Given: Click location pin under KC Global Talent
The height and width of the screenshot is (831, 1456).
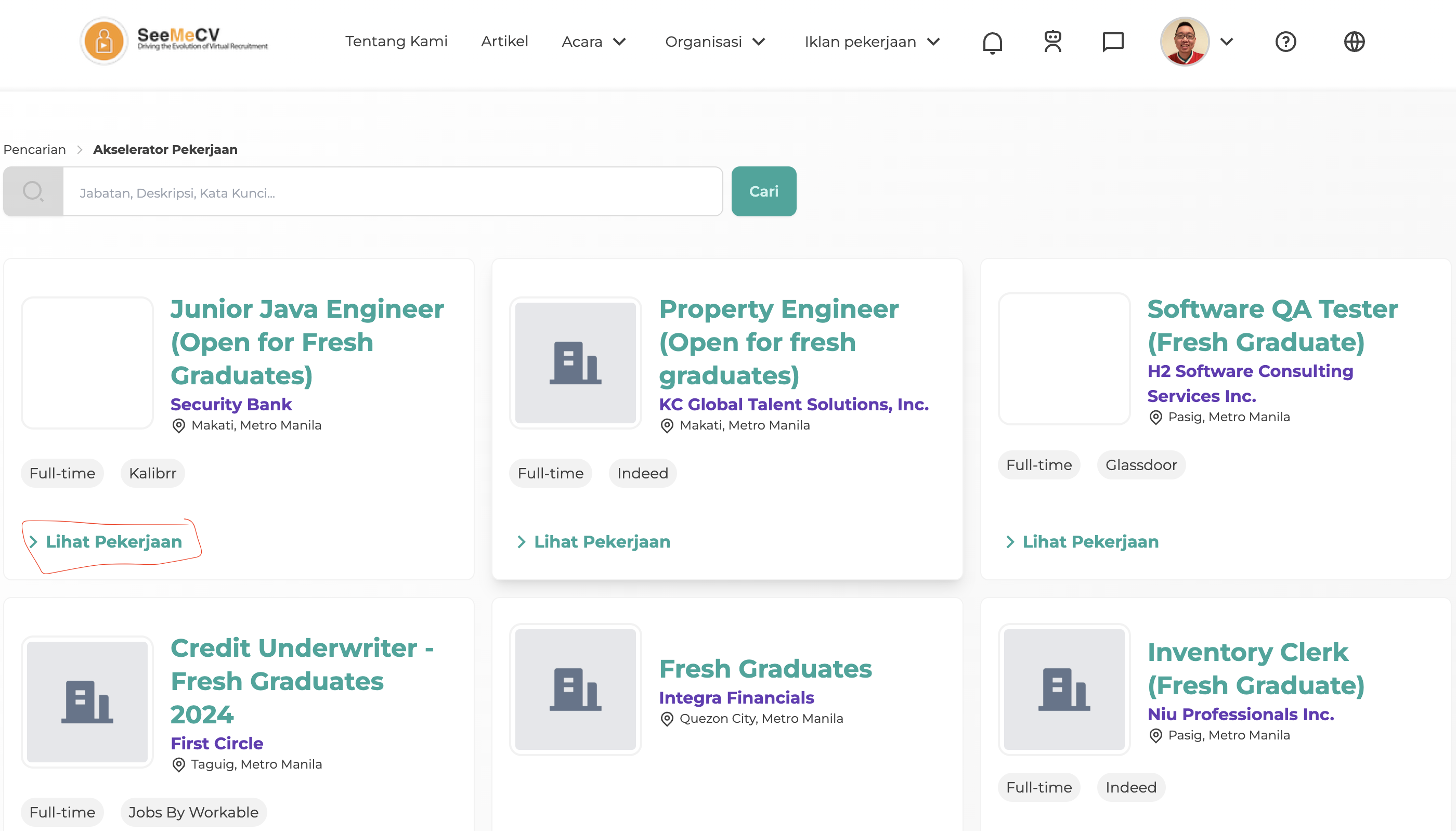Looking at the screenshot, I should [667, 426].
